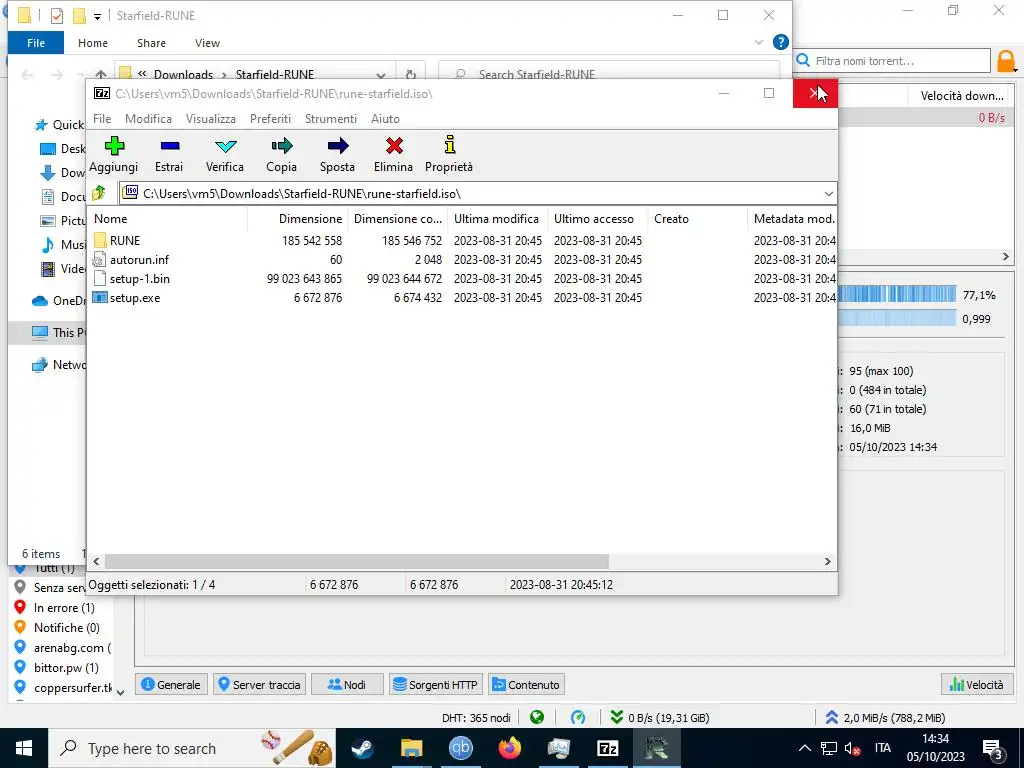Click the left arrow of 7-Zip scrollbar
Image resolution: width=1024 pixels, height=768 pixels.
coord(96,562)
